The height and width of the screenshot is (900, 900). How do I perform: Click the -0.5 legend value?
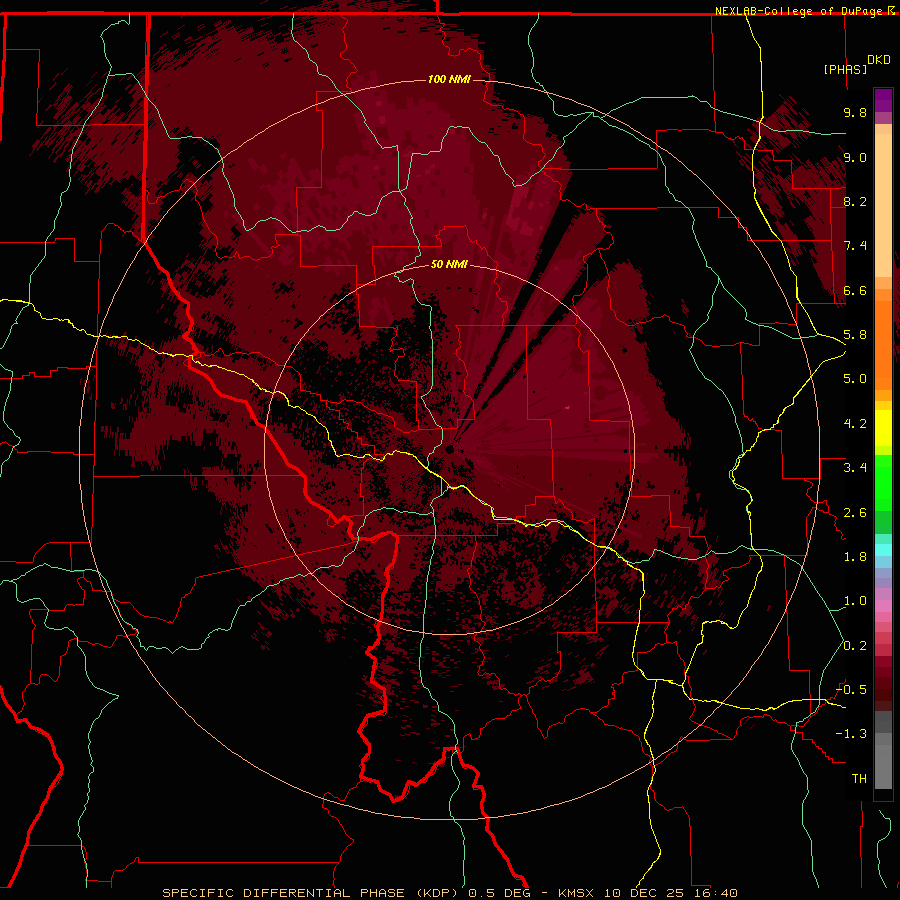(x=851, y=690)
